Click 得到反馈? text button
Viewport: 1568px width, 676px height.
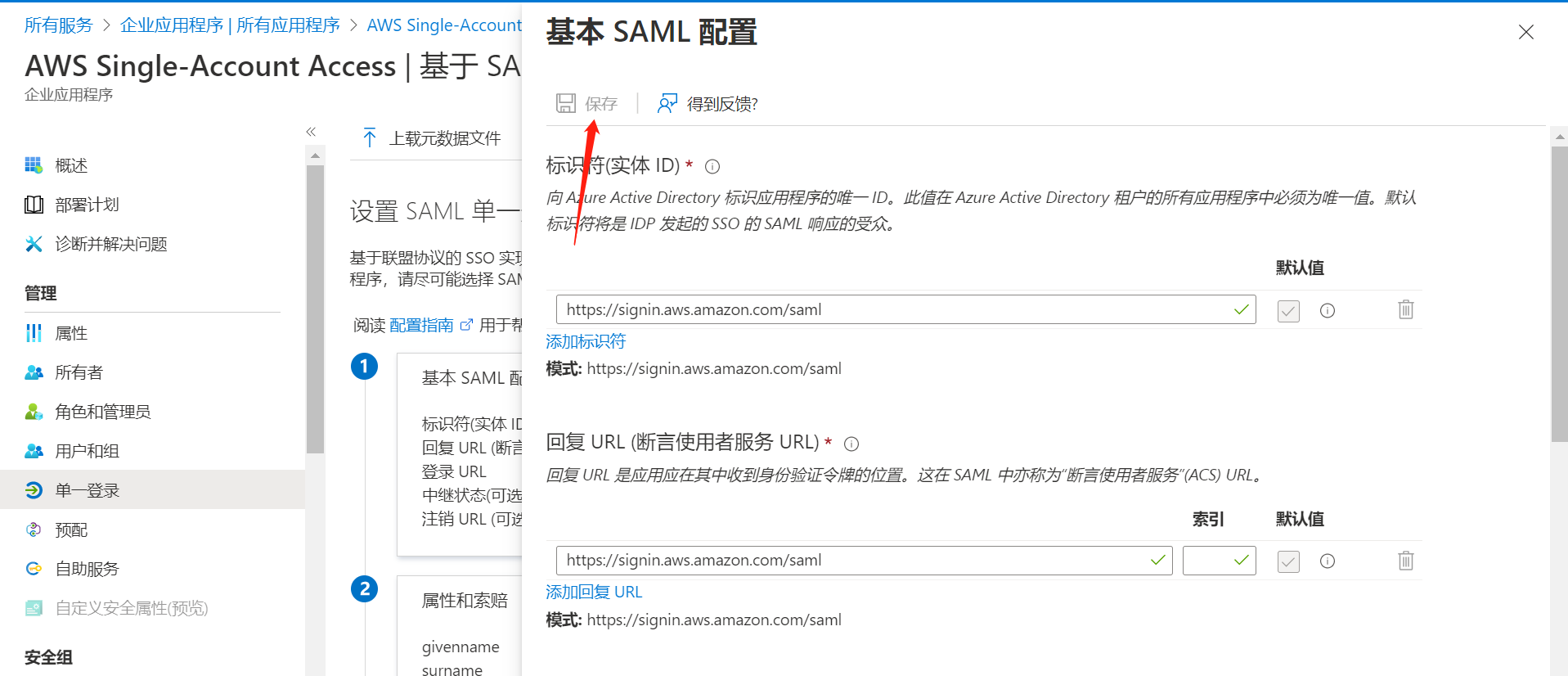(722, 104)
